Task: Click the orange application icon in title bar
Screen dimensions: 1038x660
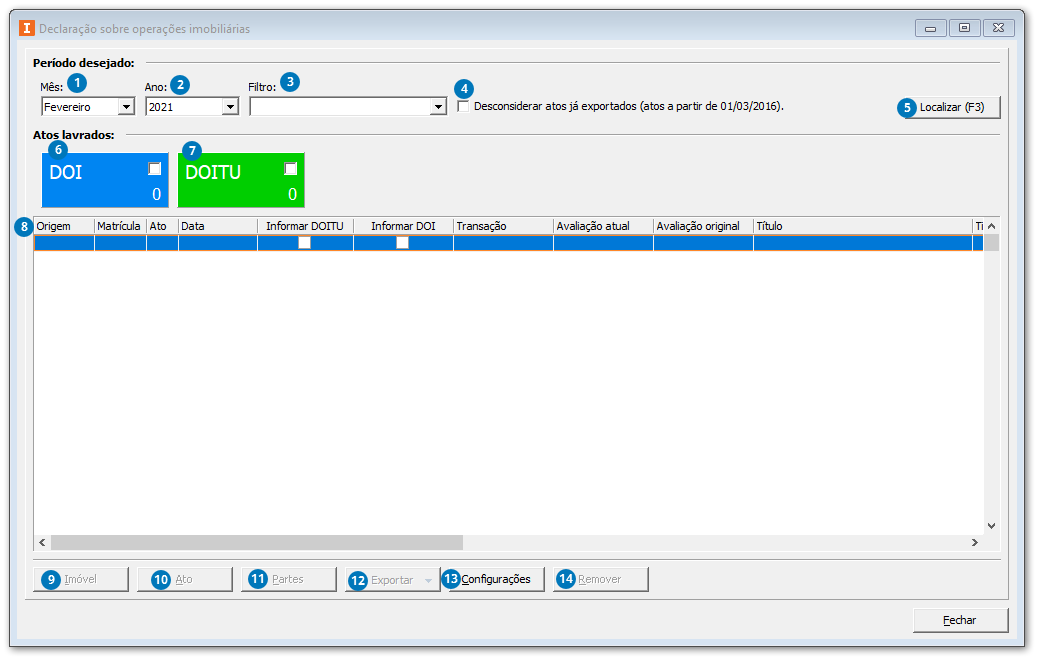Action: click(27, 29)
